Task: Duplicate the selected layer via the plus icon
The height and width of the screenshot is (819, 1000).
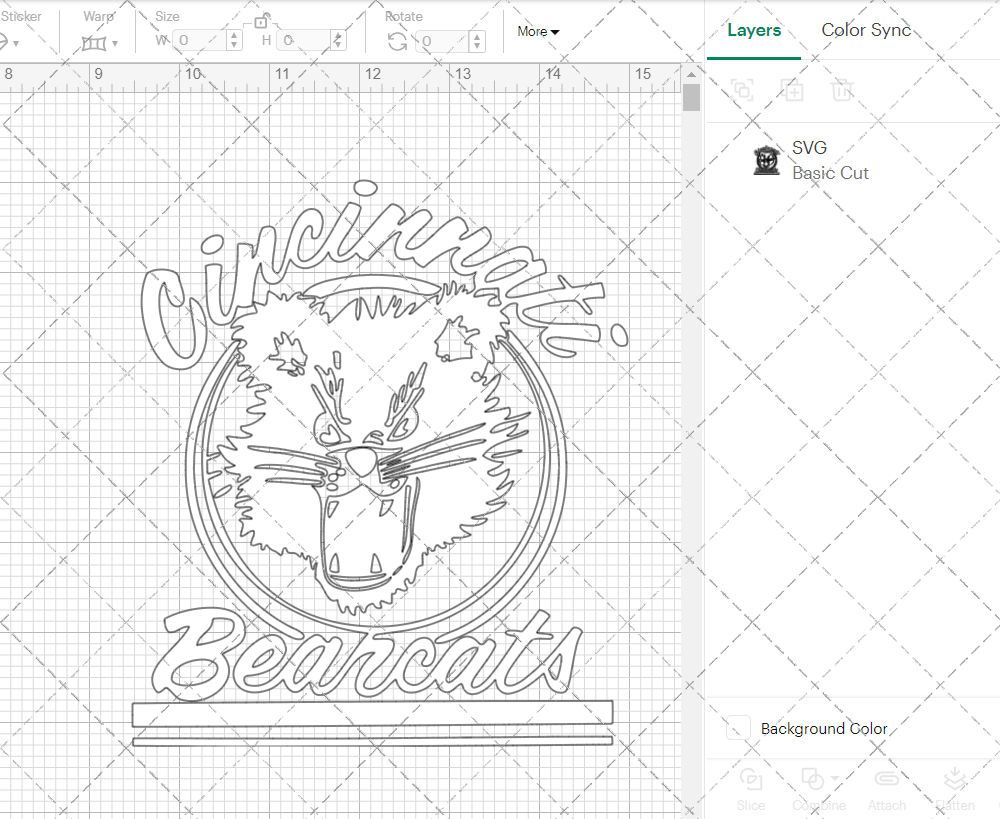Action: pyautogui.click(x=793, y=90)
